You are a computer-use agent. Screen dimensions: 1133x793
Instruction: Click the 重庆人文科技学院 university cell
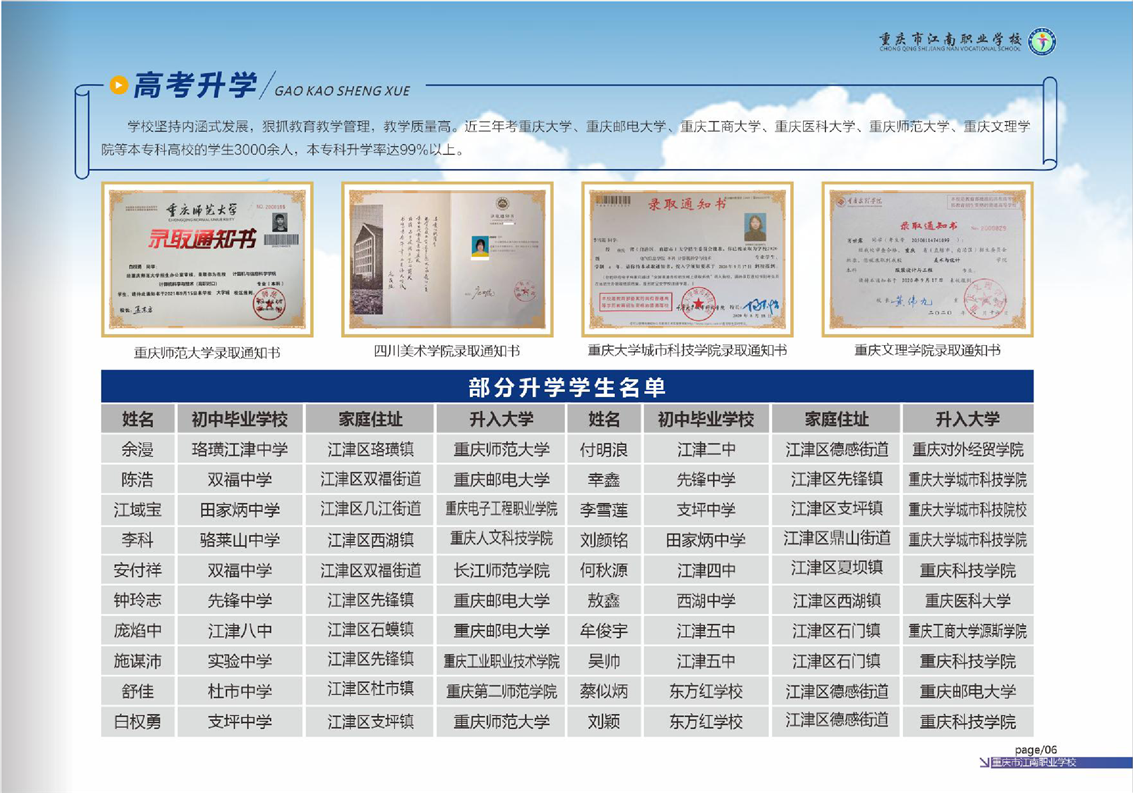[x=501, y=539]
